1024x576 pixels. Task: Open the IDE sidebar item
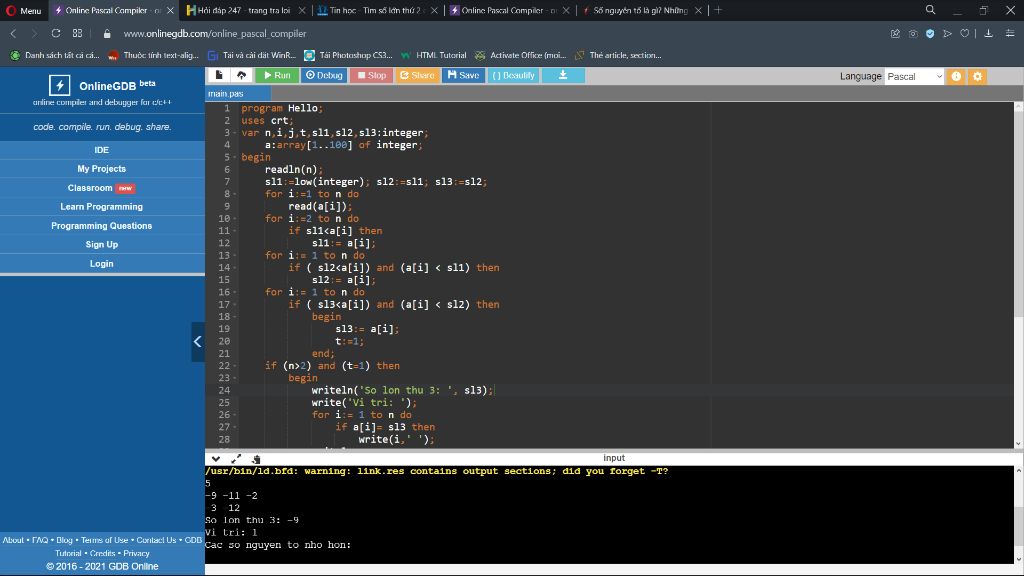coord(102,150)
